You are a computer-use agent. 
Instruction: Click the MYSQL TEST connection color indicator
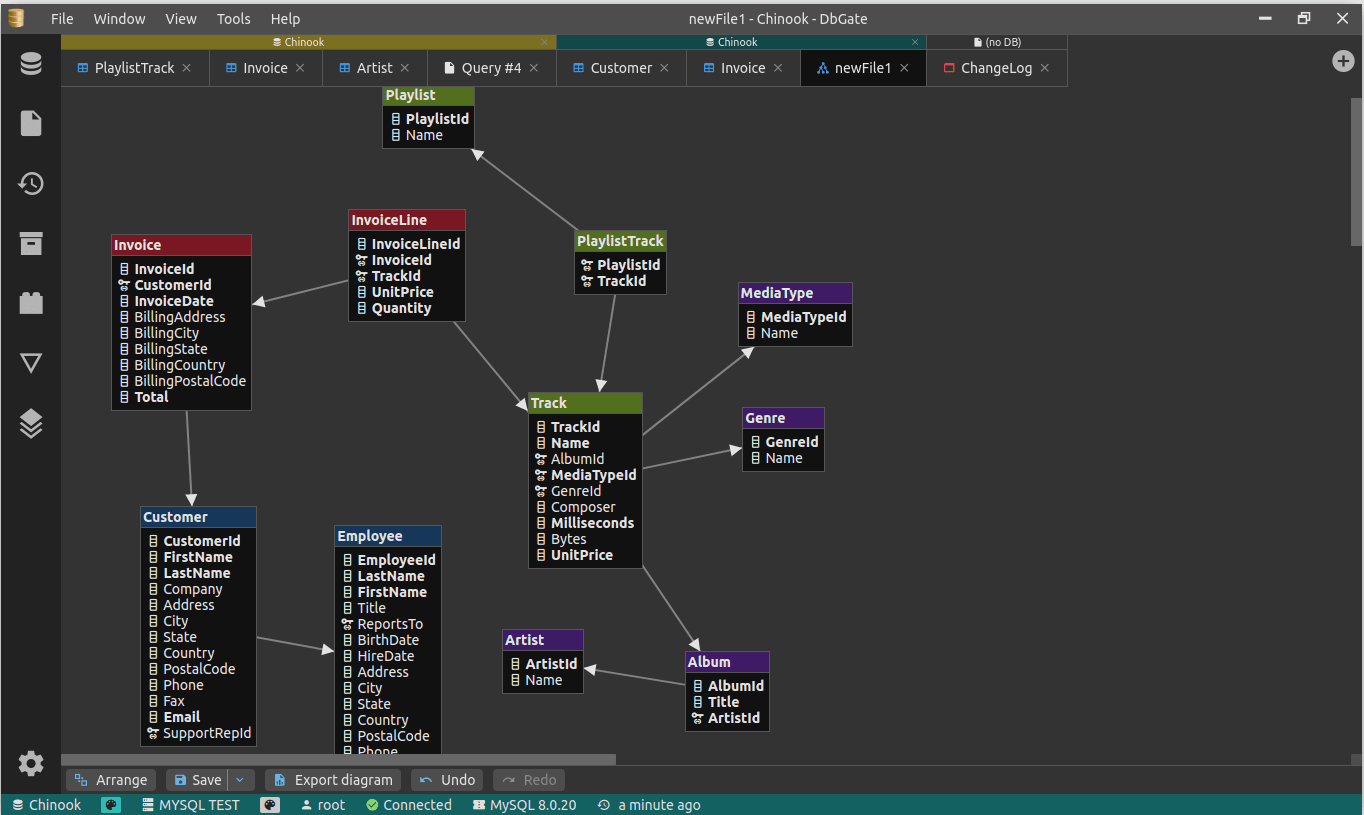click(x=269, y=805)
